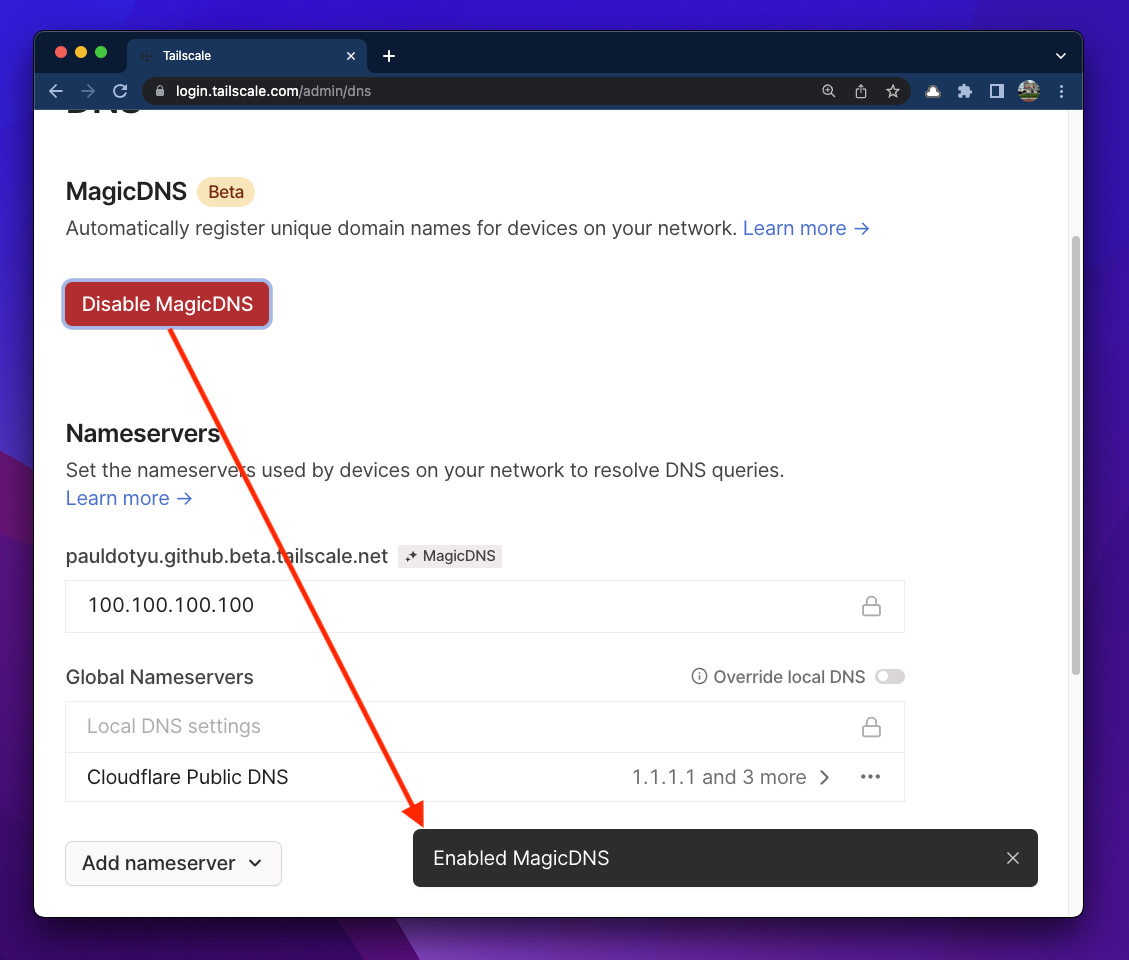Open the tab search chevron in title bar
The height and width of the screenshot is (960, 1129).
coord(1061,56)
